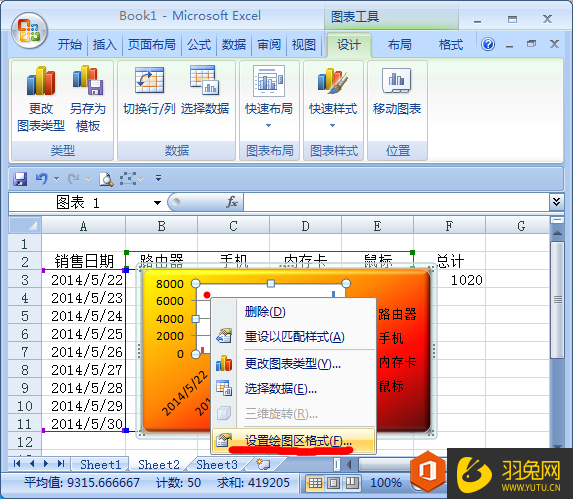Open the 快速样式 gallery
Screen dimensions: 573x499
coord(333,97)
